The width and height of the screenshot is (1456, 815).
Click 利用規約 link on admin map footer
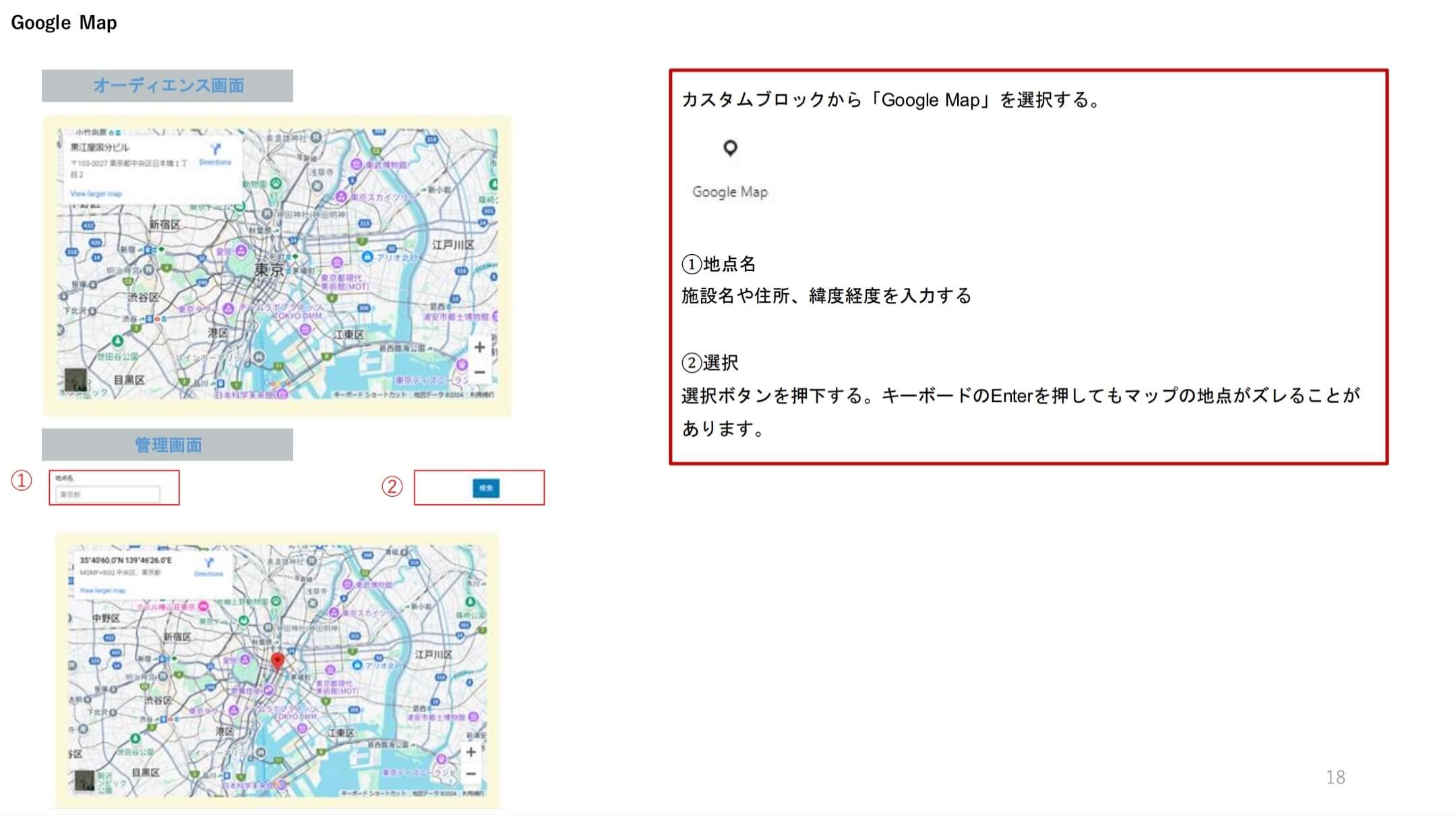pos(473,793)
